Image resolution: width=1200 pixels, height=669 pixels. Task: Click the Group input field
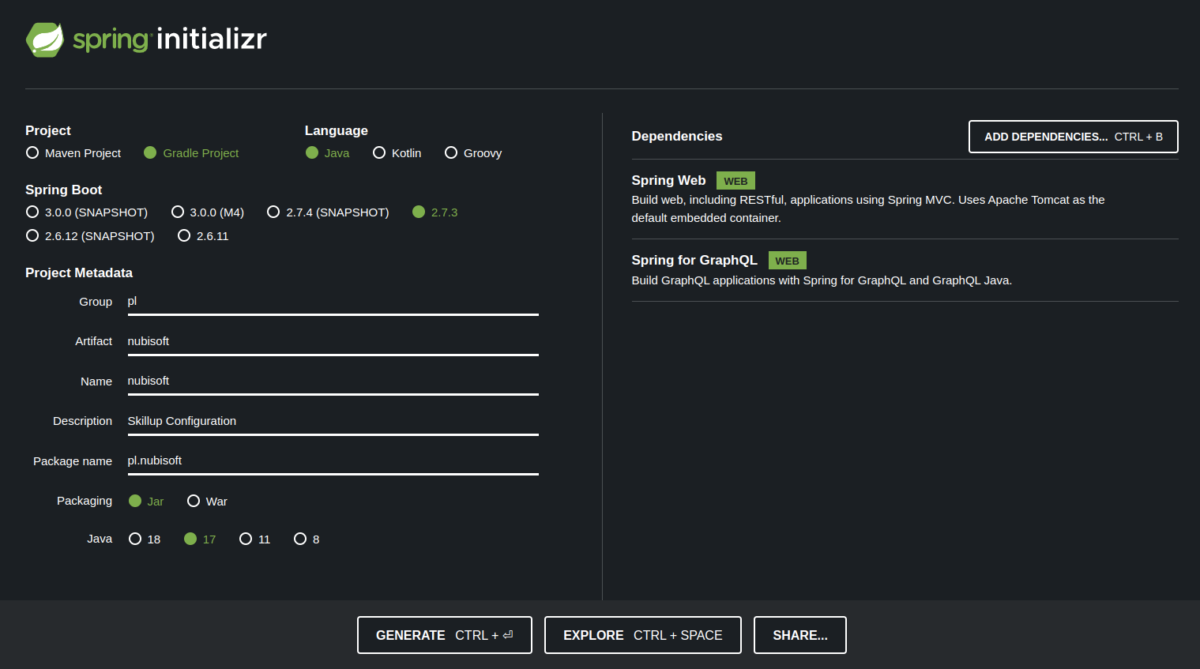[332, 301]
